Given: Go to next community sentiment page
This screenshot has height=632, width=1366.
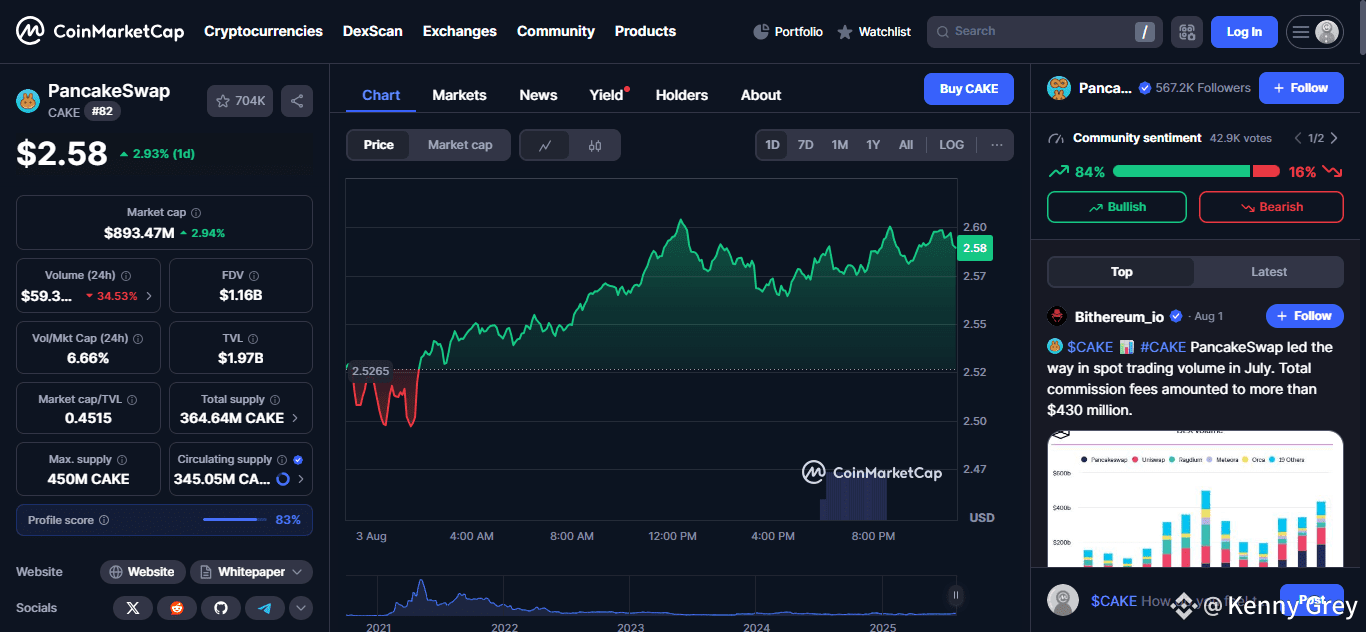Looking at the screenshot, I should click(x=1336, y=138).
